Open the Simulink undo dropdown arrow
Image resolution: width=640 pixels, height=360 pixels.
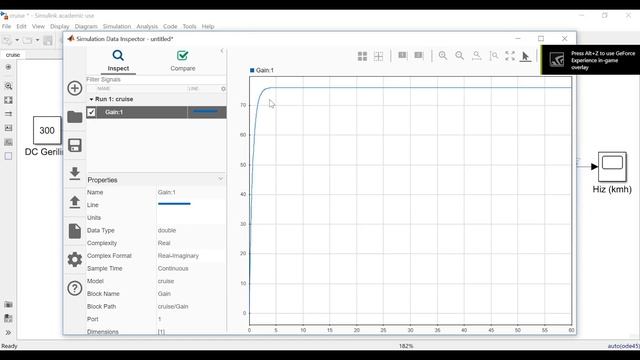point(17,40)
